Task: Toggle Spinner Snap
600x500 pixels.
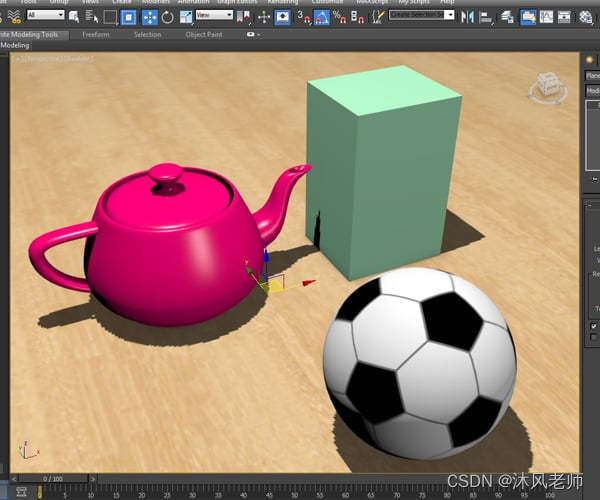Action: point(357,17)
